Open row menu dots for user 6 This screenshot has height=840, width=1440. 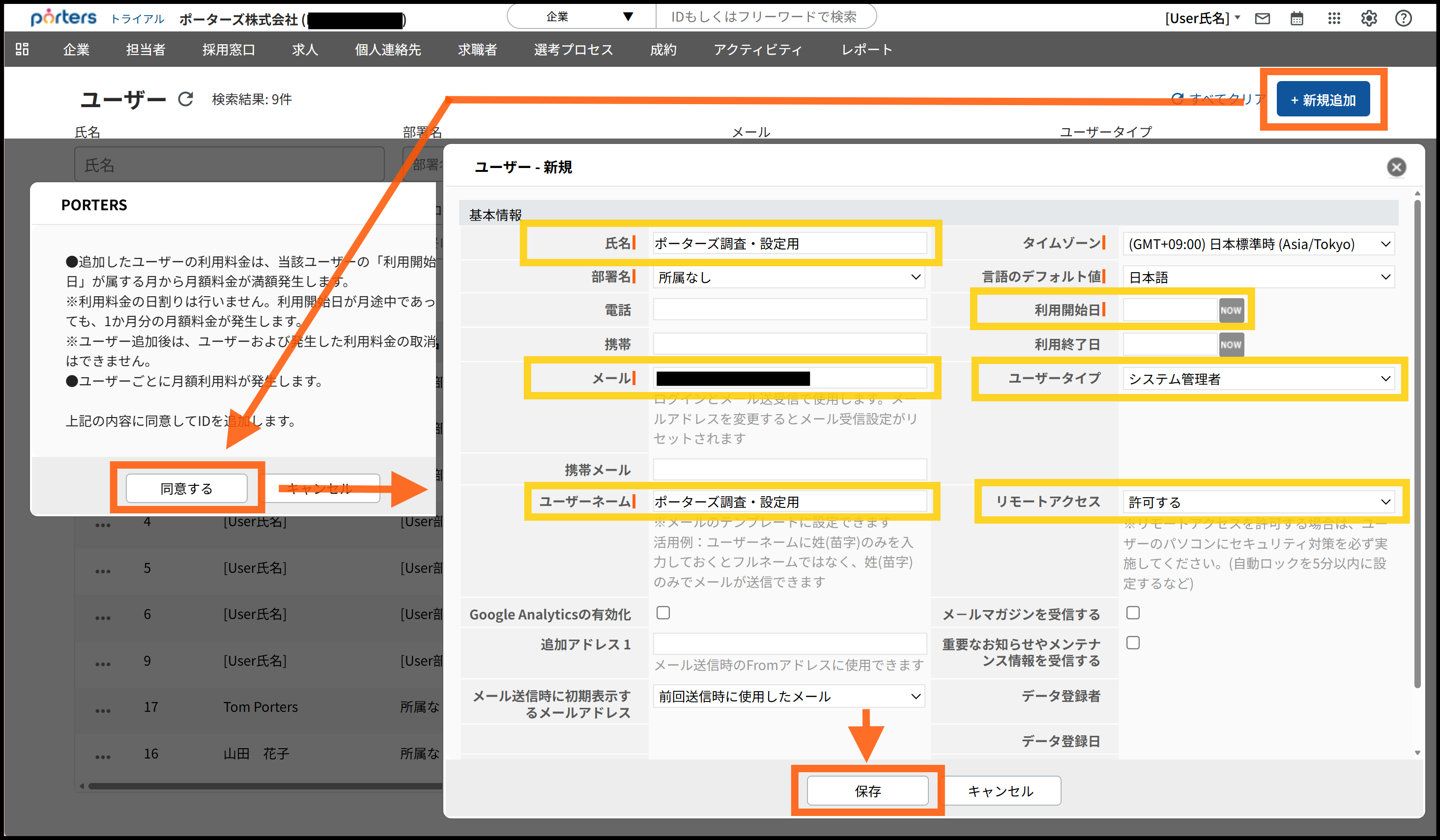point(103,618)
